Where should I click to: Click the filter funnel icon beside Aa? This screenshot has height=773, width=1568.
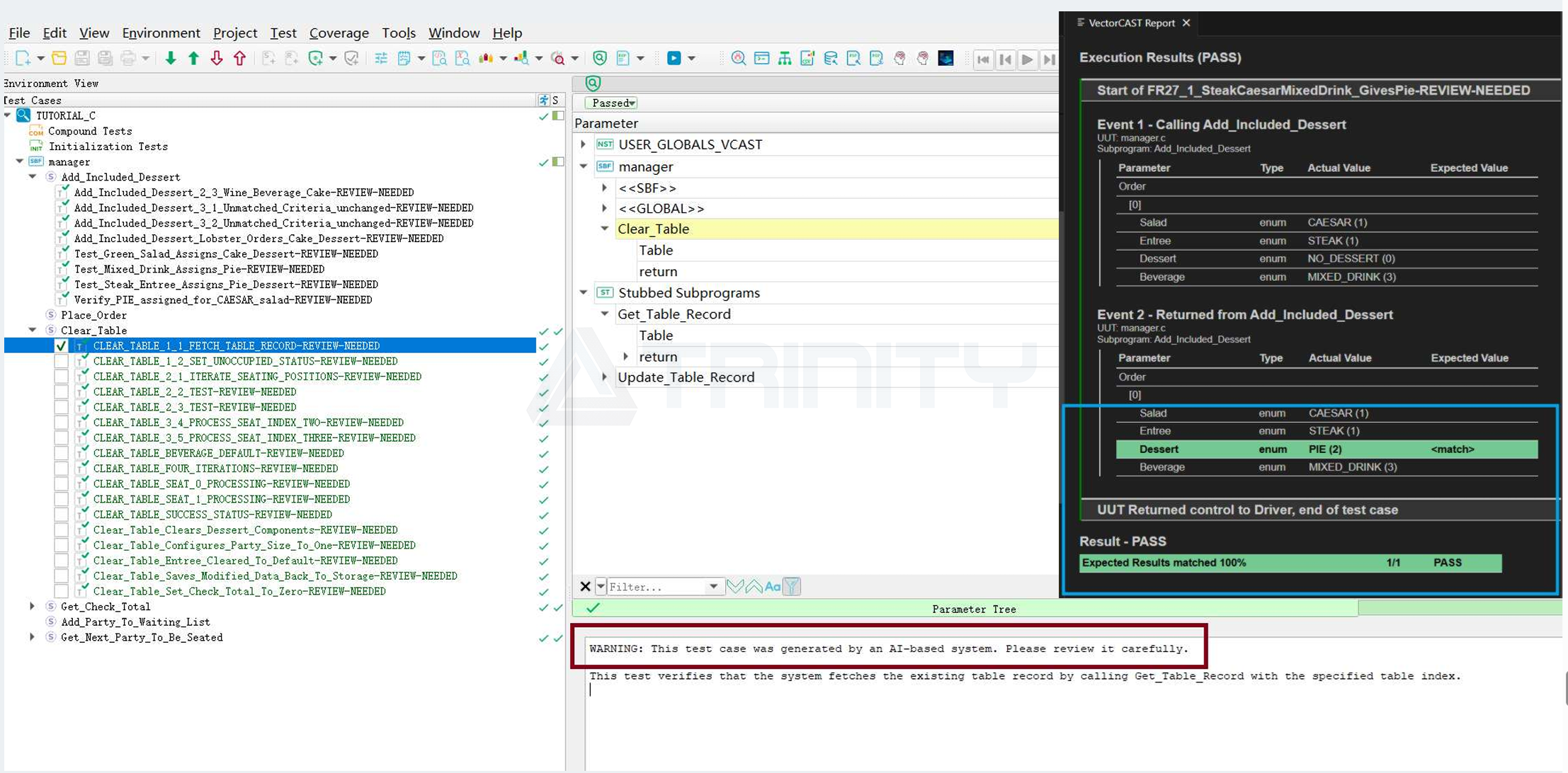[x=792, y=587]
